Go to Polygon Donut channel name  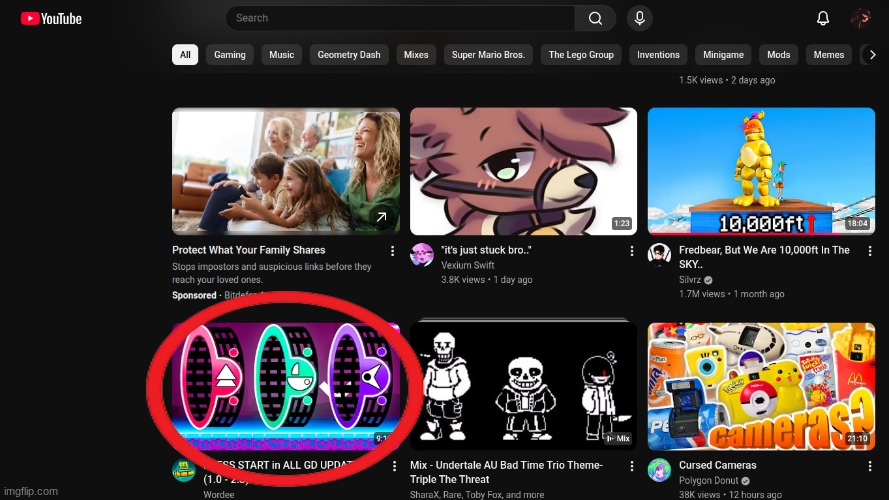click(x=709, y=481)
